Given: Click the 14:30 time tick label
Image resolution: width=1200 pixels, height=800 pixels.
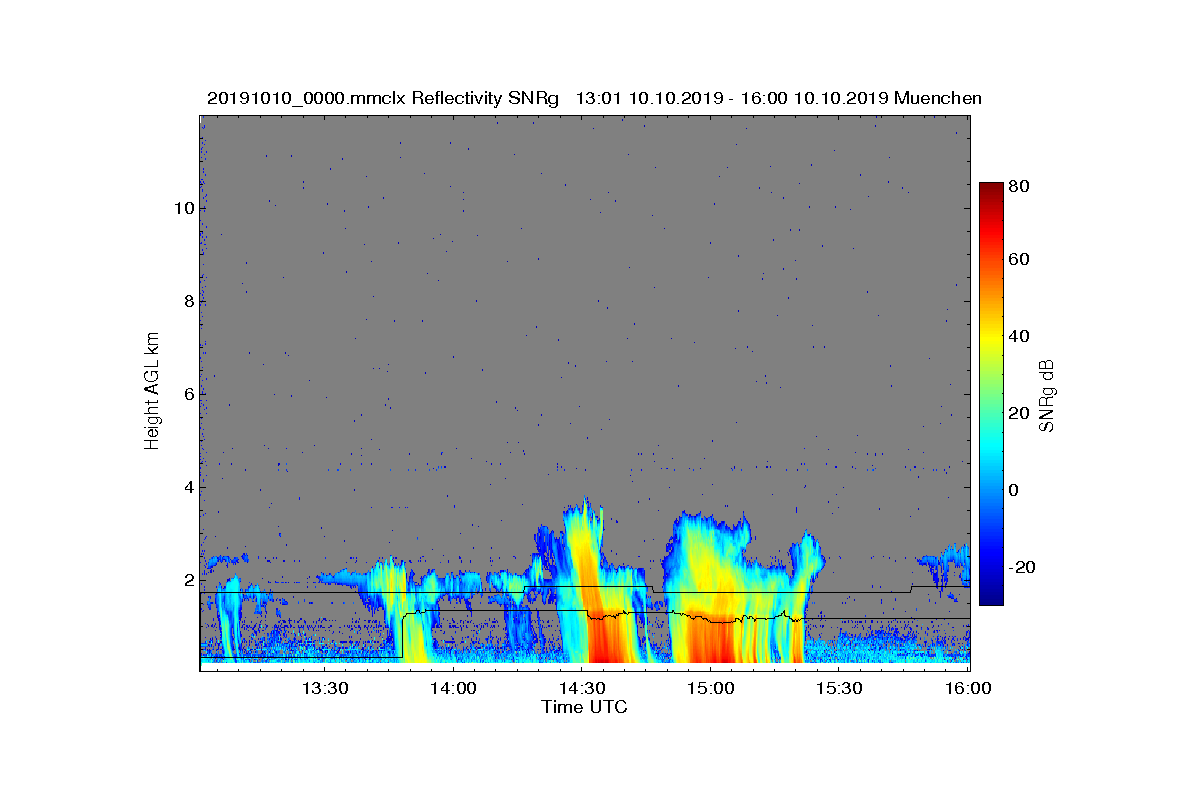Looking at the screenshot, I should (x=582, y=689).
